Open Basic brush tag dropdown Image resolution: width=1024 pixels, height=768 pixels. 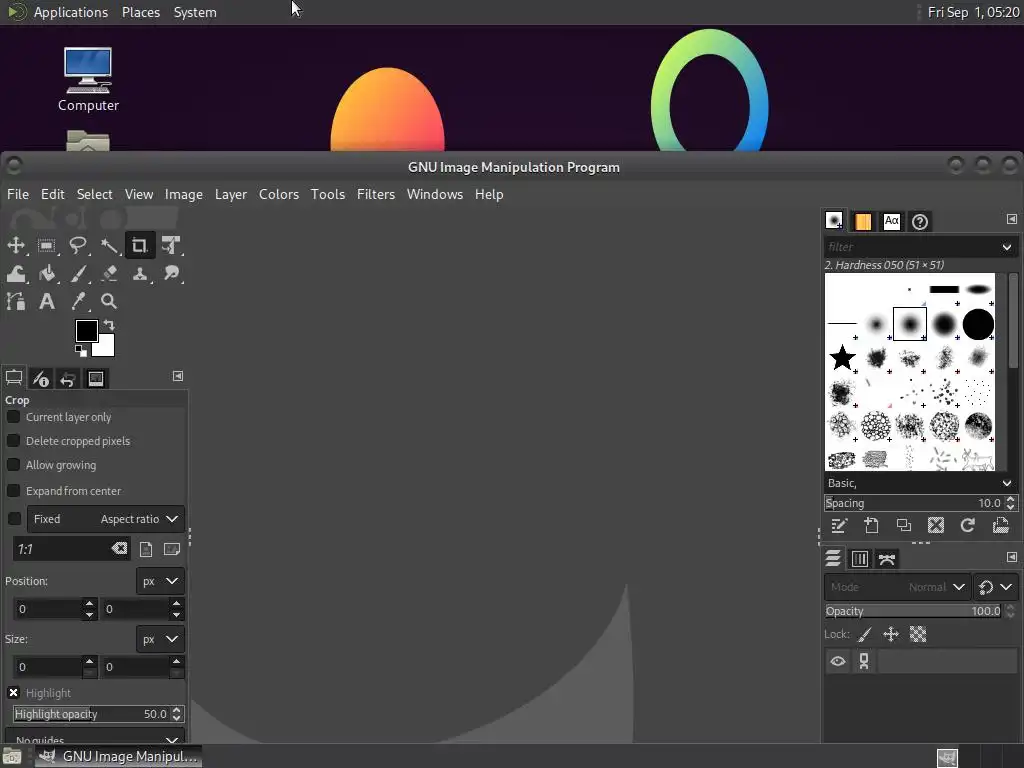click(1006, 483)
